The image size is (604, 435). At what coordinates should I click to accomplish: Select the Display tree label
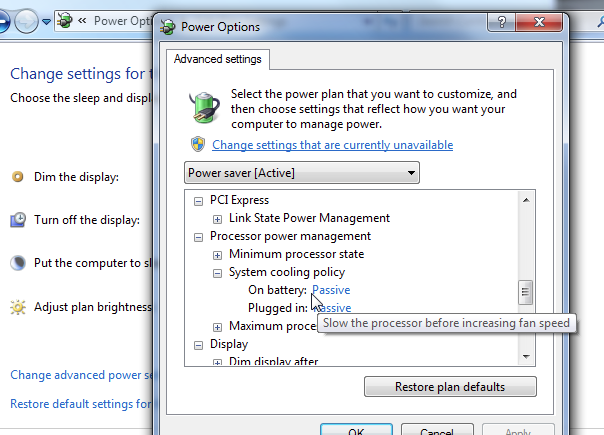click(229, 344)
